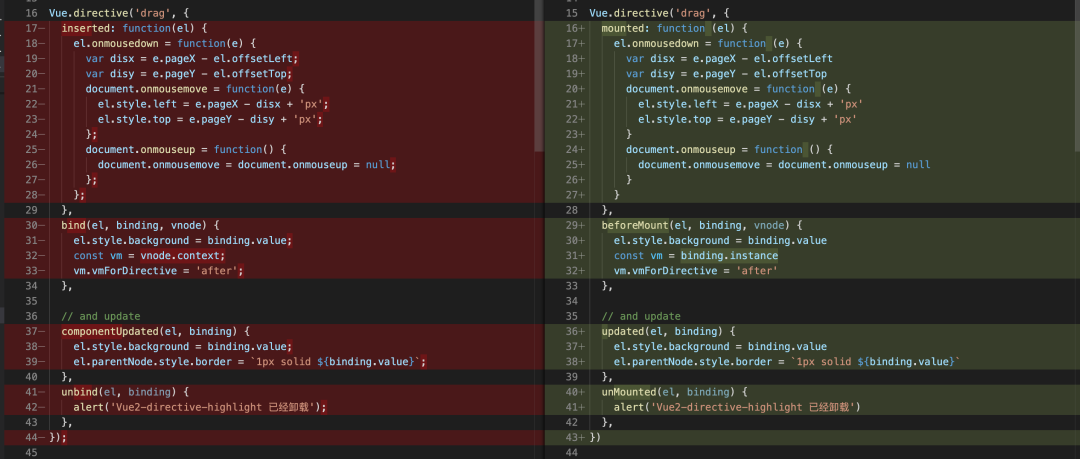Click "vm.vmForDirective = 'after'" on right line 32
This screenshot has width=1080, height=459.
pos(696,271)
